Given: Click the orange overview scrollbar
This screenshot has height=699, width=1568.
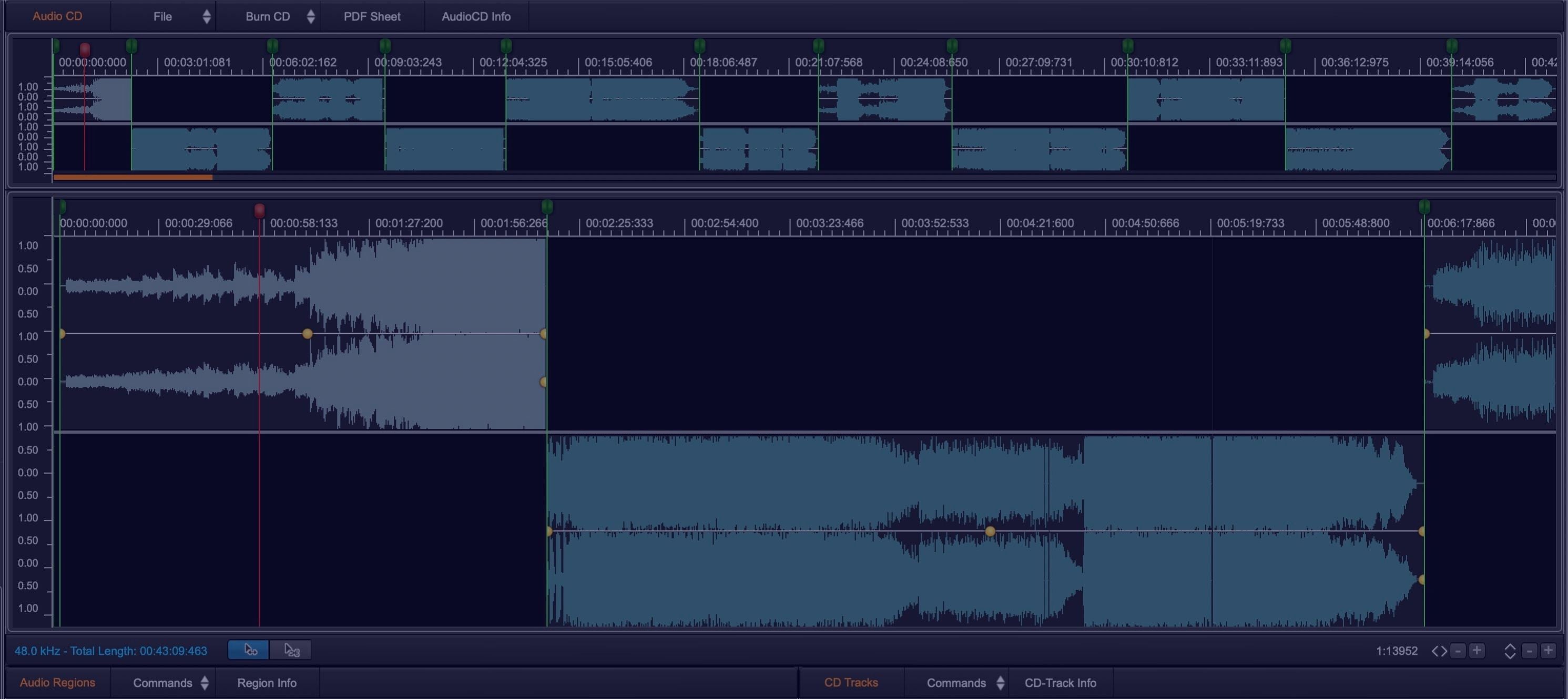Looking at the screenshot, I should click(x=133, y=177).
